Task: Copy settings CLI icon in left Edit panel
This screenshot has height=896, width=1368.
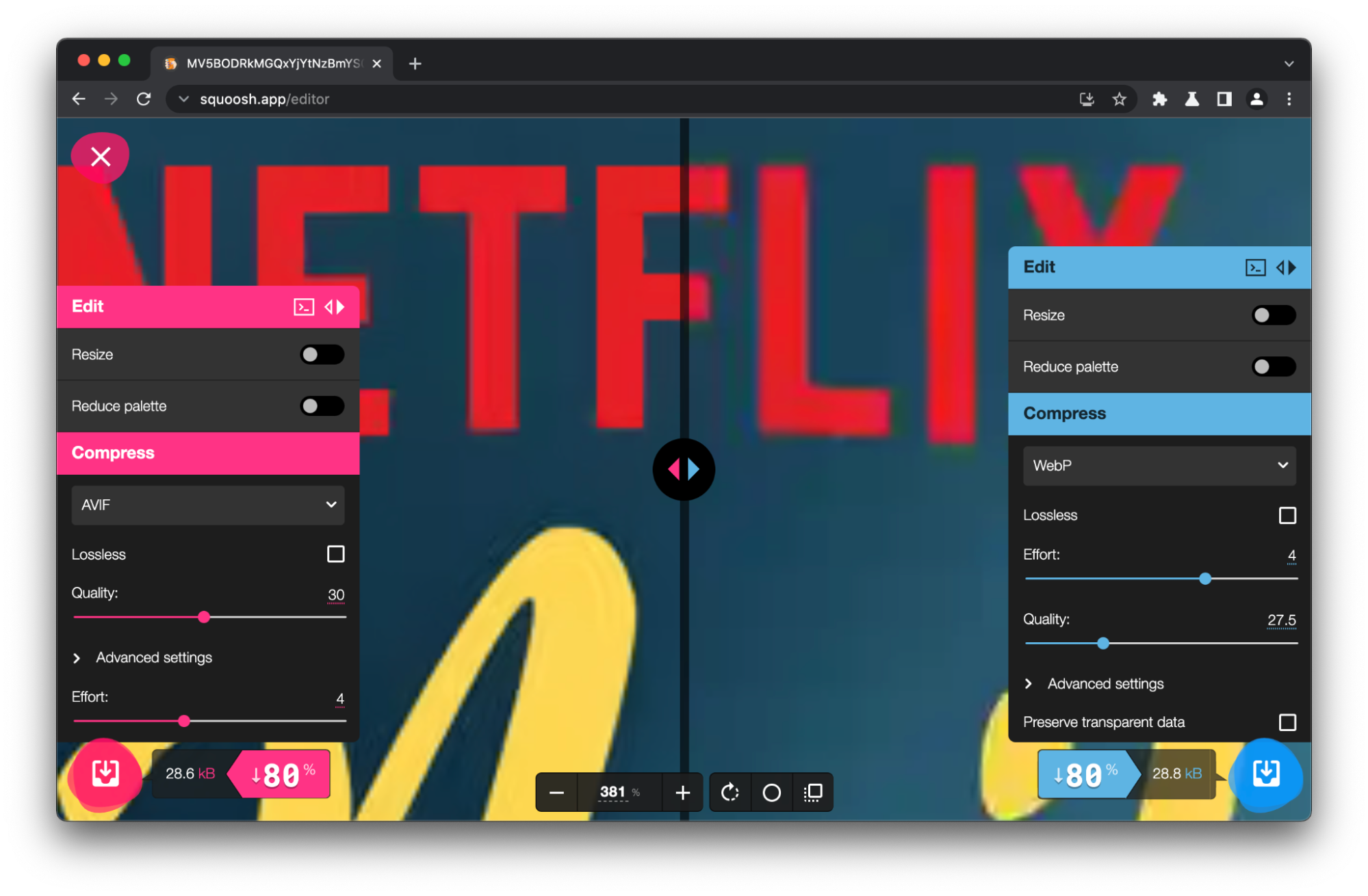Action: tap(304, 307)
